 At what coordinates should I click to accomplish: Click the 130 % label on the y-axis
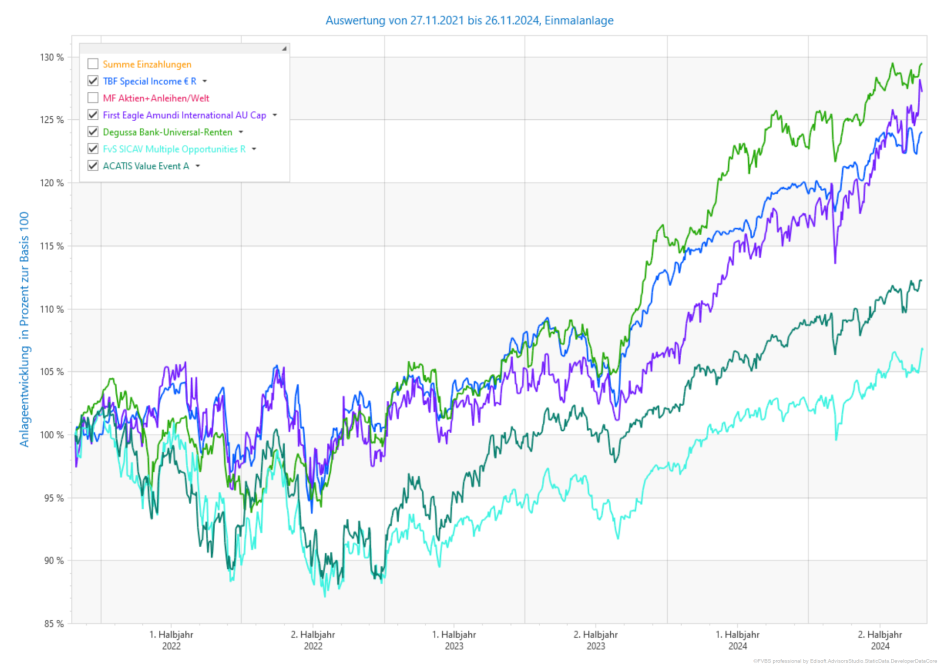click(x=52, y=57)
